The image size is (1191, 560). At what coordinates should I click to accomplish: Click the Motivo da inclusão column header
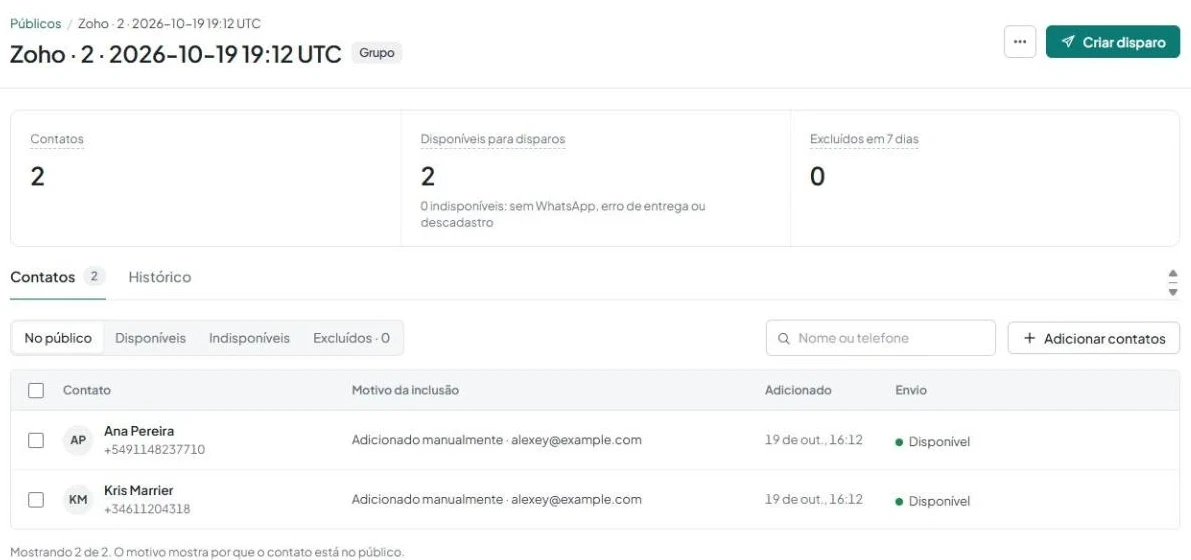click(405, 390)
